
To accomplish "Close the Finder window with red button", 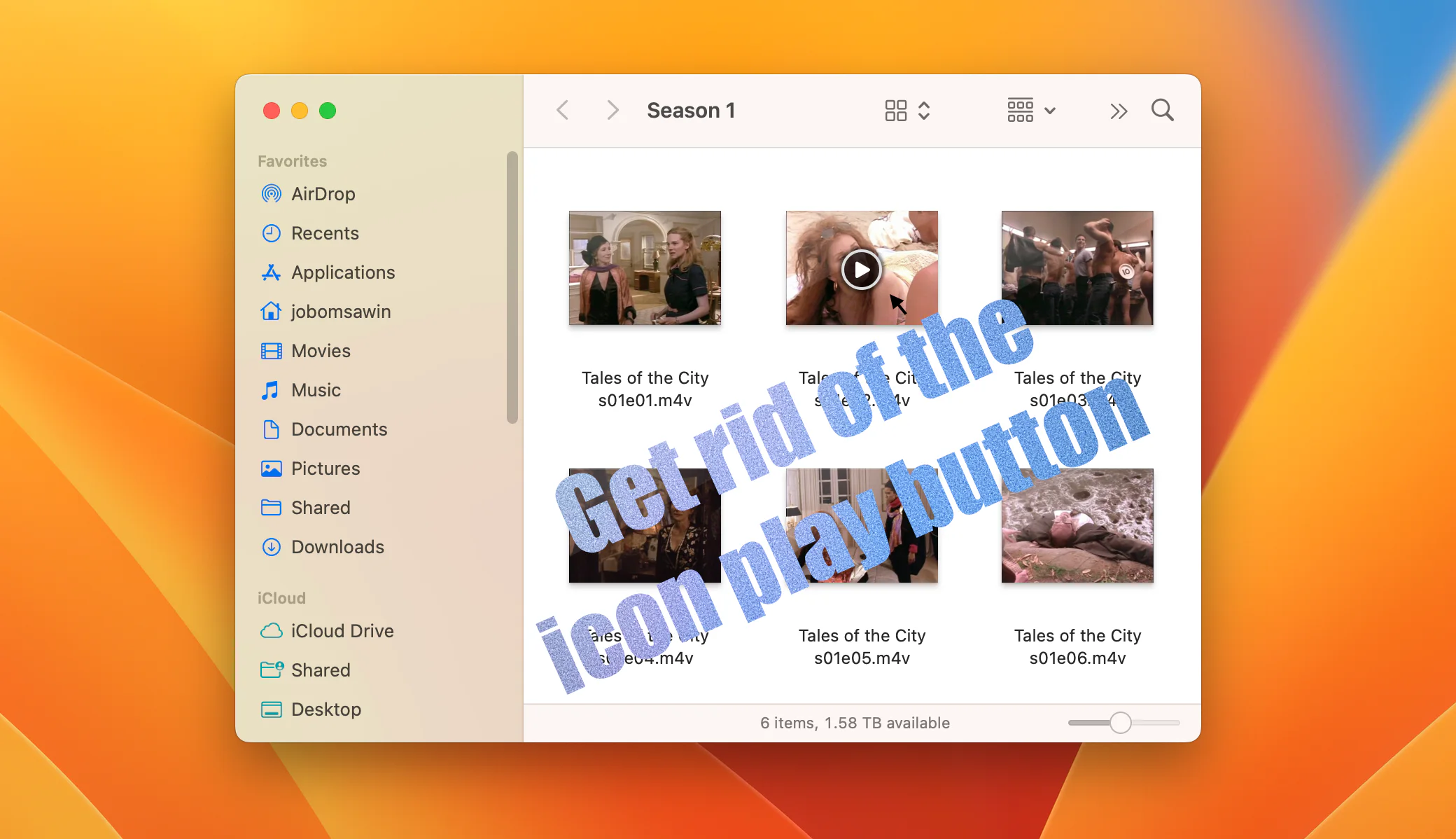I will tap(272, 111).
